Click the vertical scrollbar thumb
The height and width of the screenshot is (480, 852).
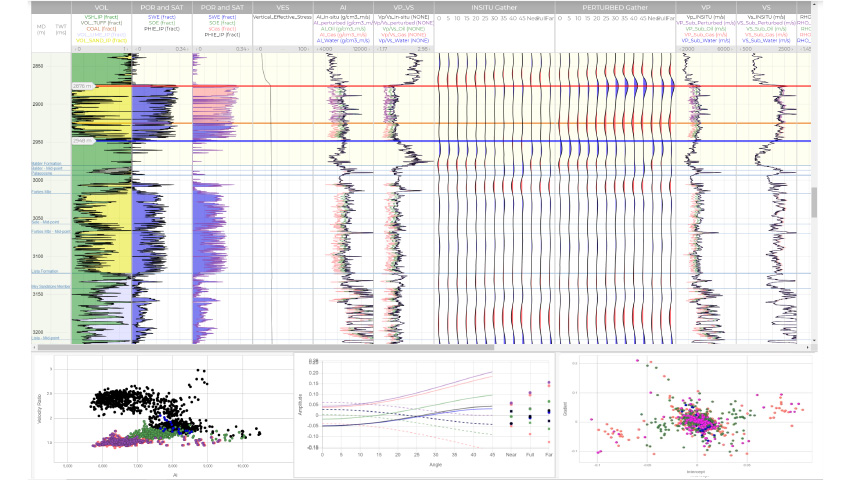click(x=814, y=202)
